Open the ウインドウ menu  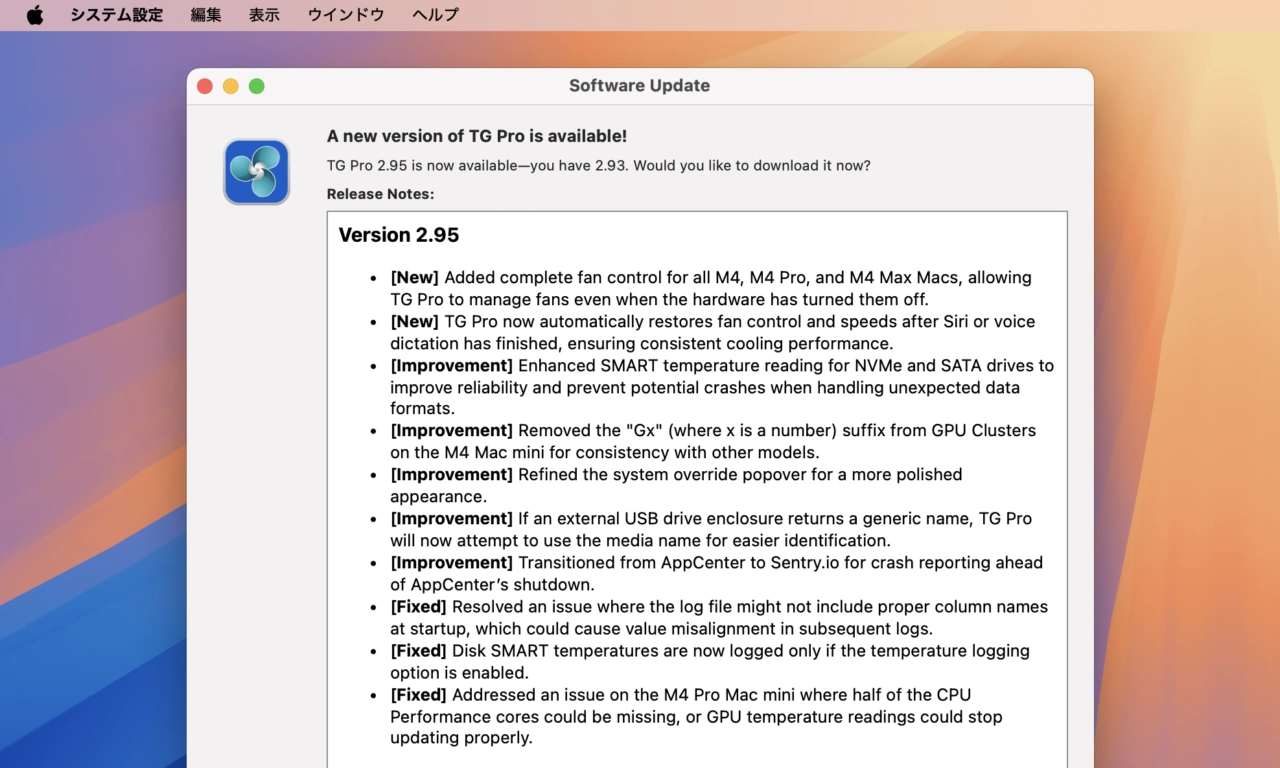(x=346, y=15)
